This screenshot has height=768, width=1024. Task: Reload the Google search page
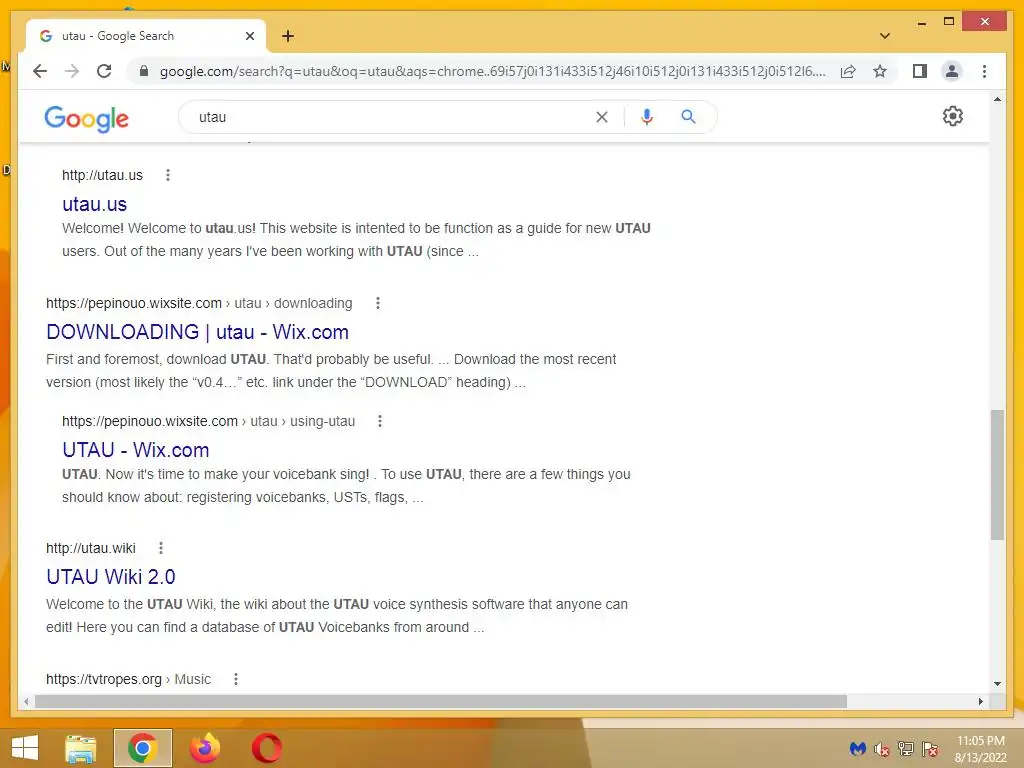point(104,71)
